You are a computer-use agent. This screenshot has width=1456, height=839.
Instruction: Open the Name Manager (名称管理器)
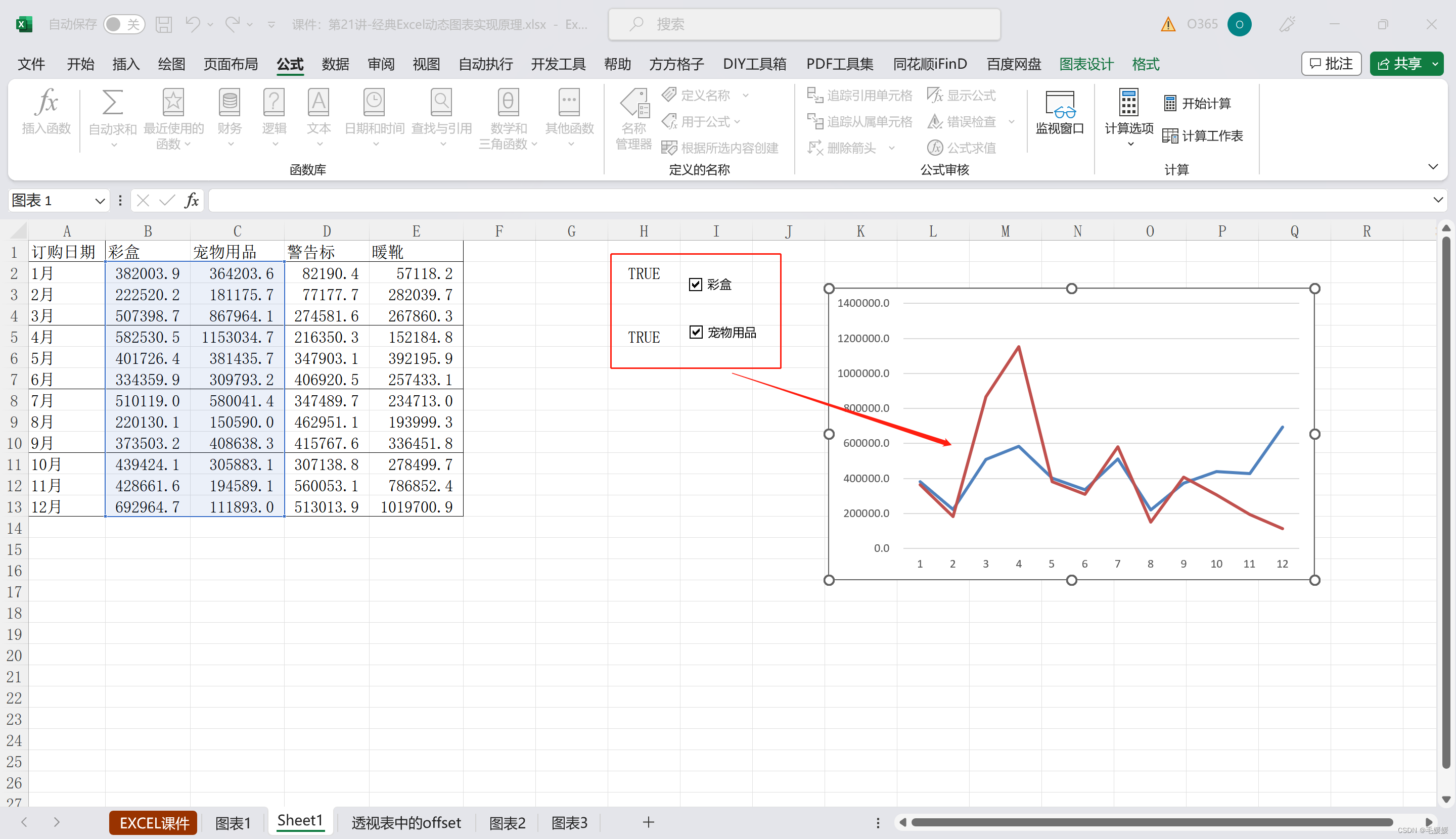(x=633, y=119)
